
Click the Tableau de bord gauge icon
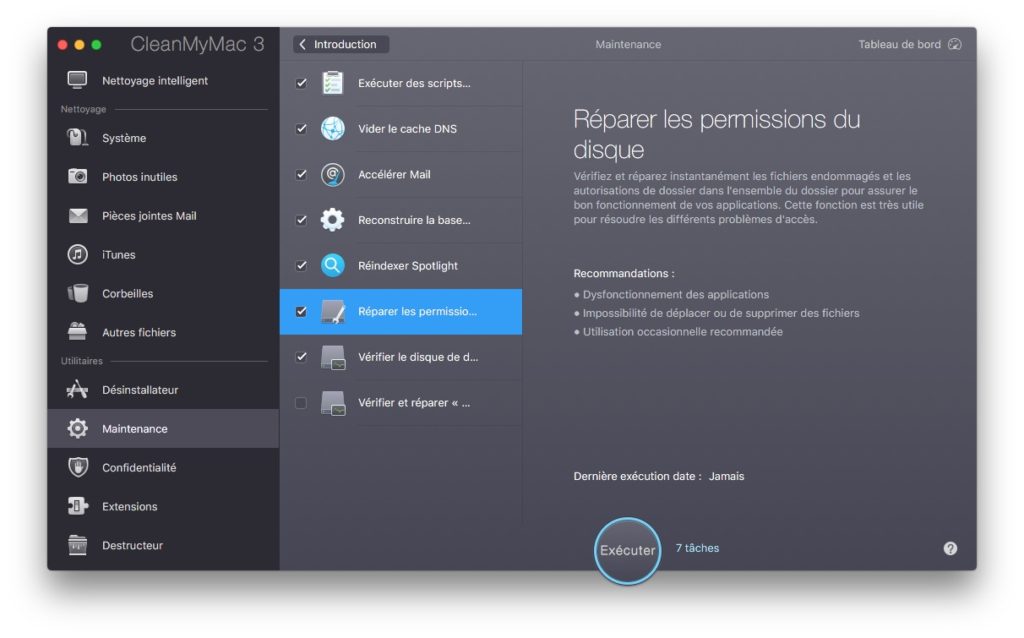(x=955, y=44)
